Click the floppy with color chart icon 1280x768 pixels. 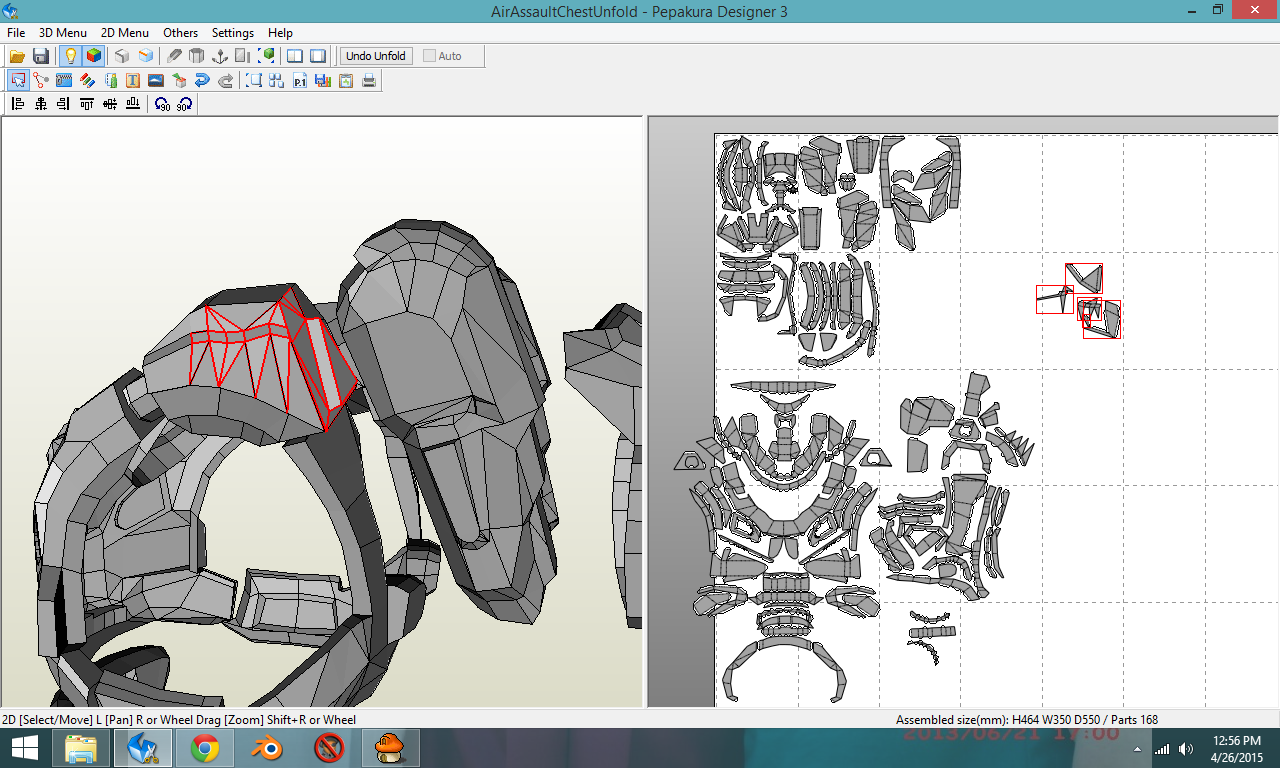click(x=323, y=80)
